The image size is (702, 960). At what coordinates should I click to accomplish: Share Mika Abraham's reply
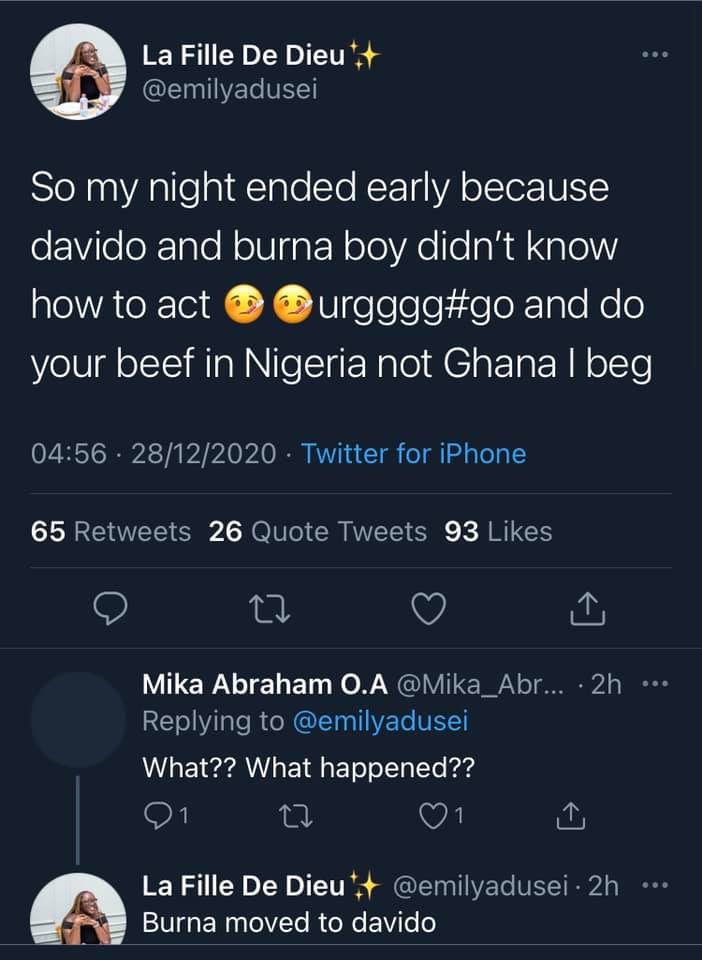pyautogui.click(x=570, y=817)
